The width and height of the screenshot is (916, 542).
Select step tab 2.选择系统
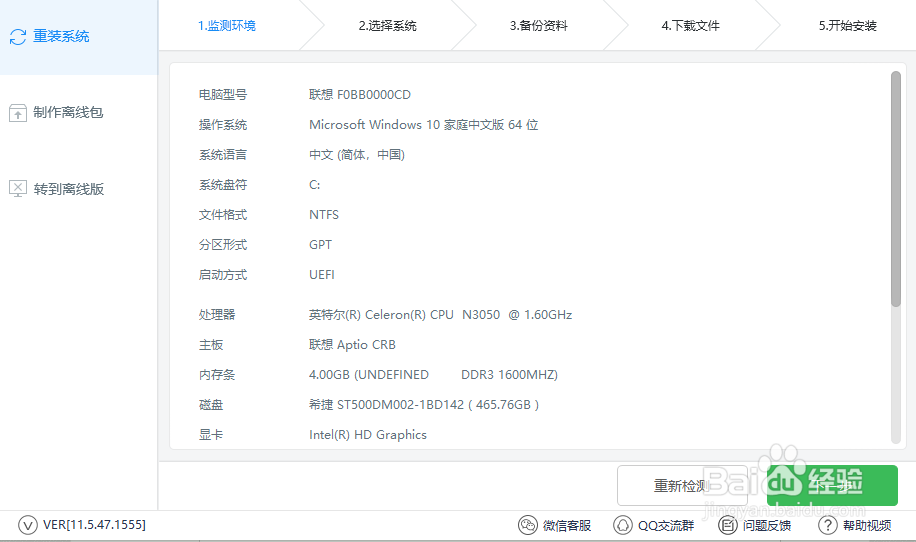tap(387, 26)
